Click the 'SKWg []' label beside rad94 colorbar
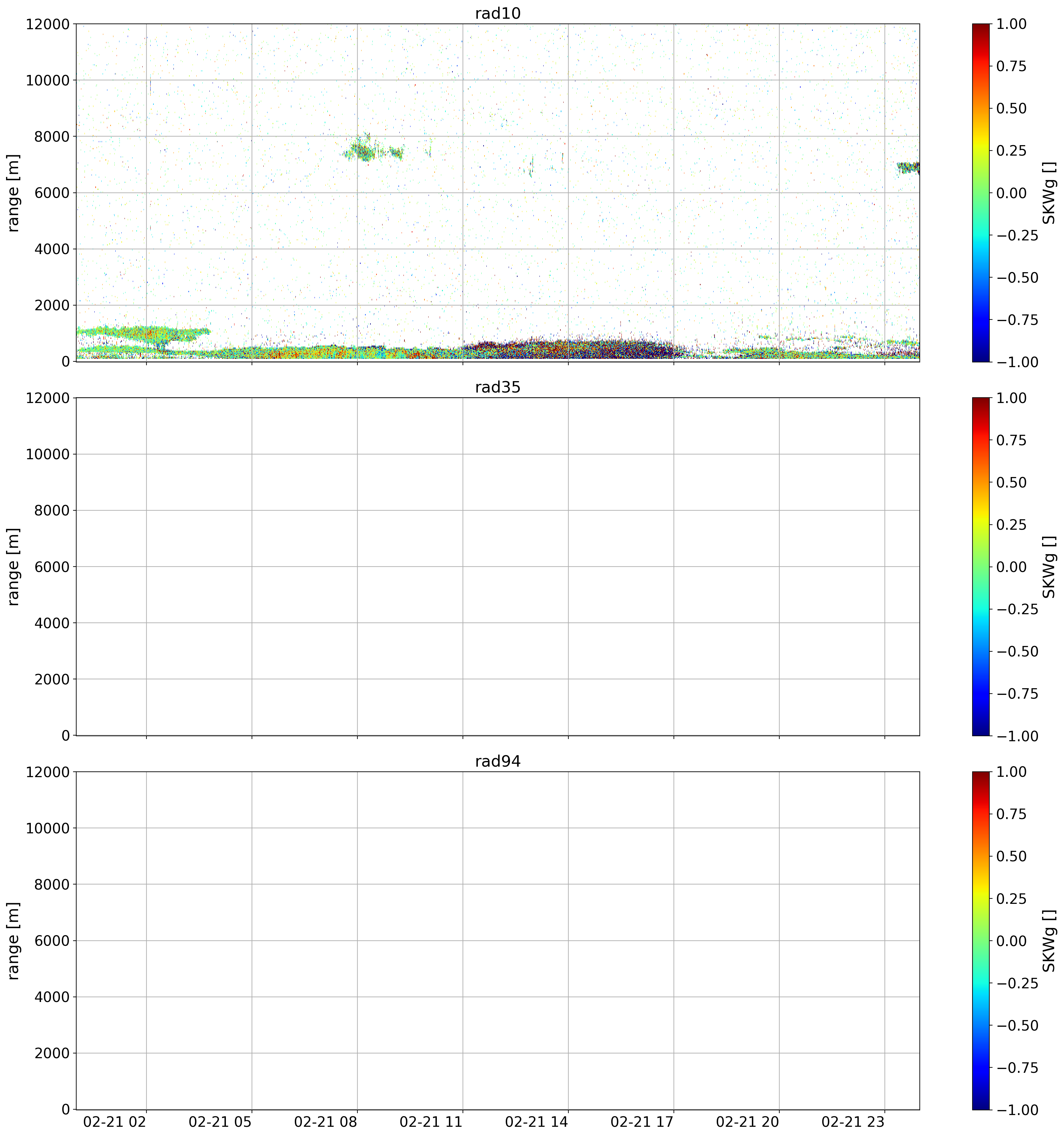This screenshot has height=1136, width=1064. pos(1048,941)
